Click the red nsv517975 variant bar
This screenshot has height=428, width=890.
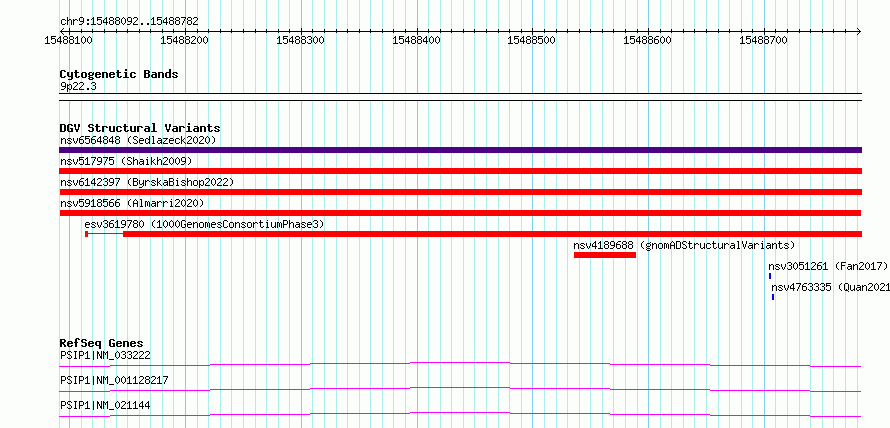[460, 171]
